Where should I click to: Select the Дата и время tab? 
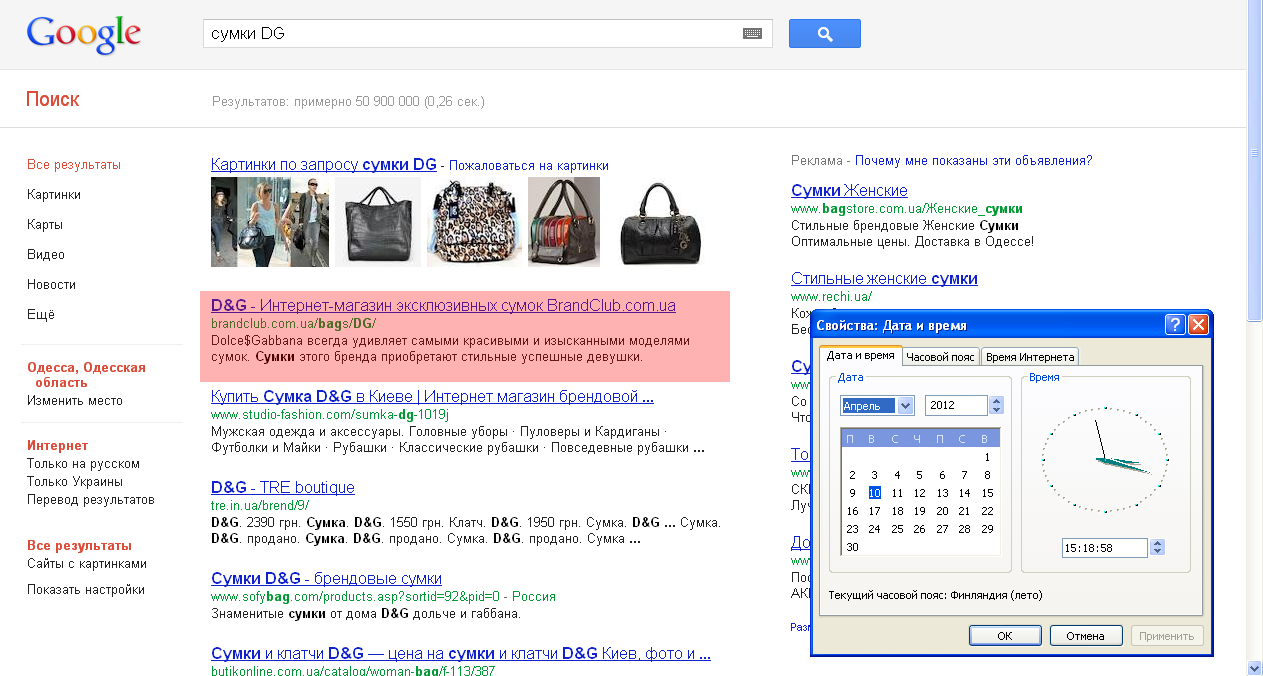point(861,355)
